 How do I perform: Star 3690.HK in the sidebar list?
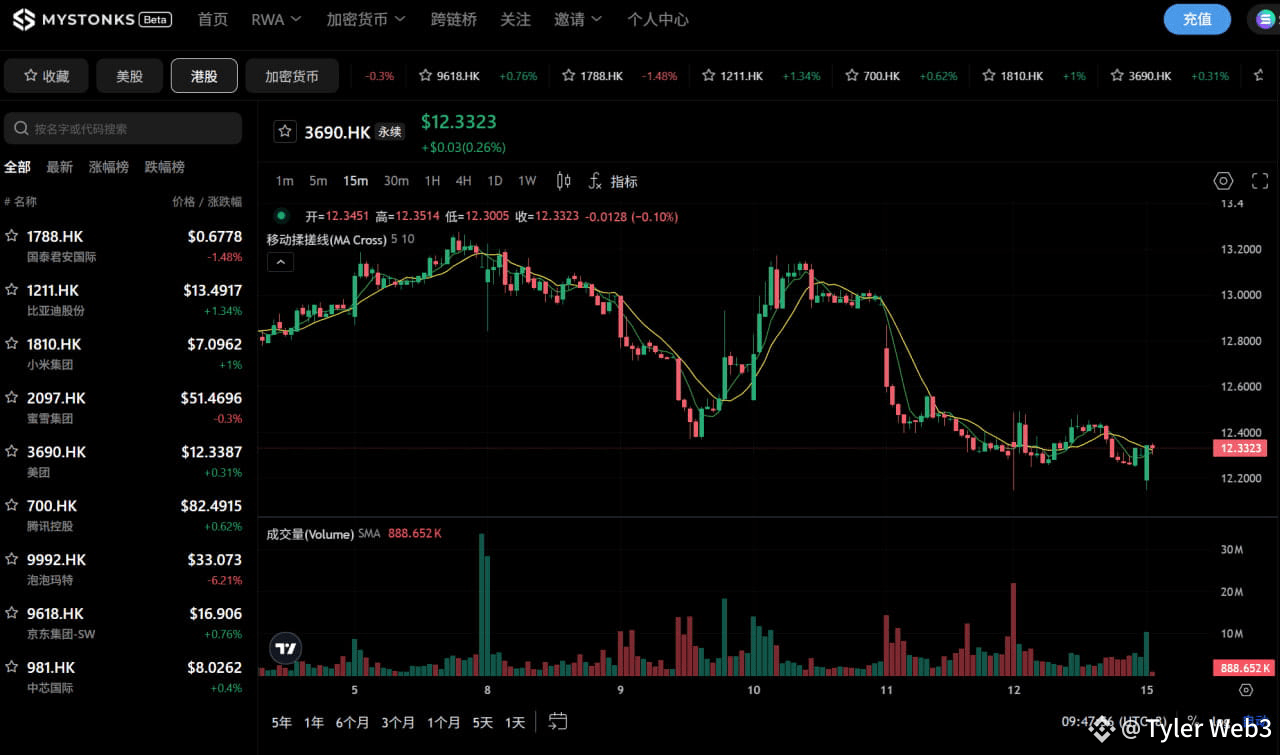(x=12, y=452)
